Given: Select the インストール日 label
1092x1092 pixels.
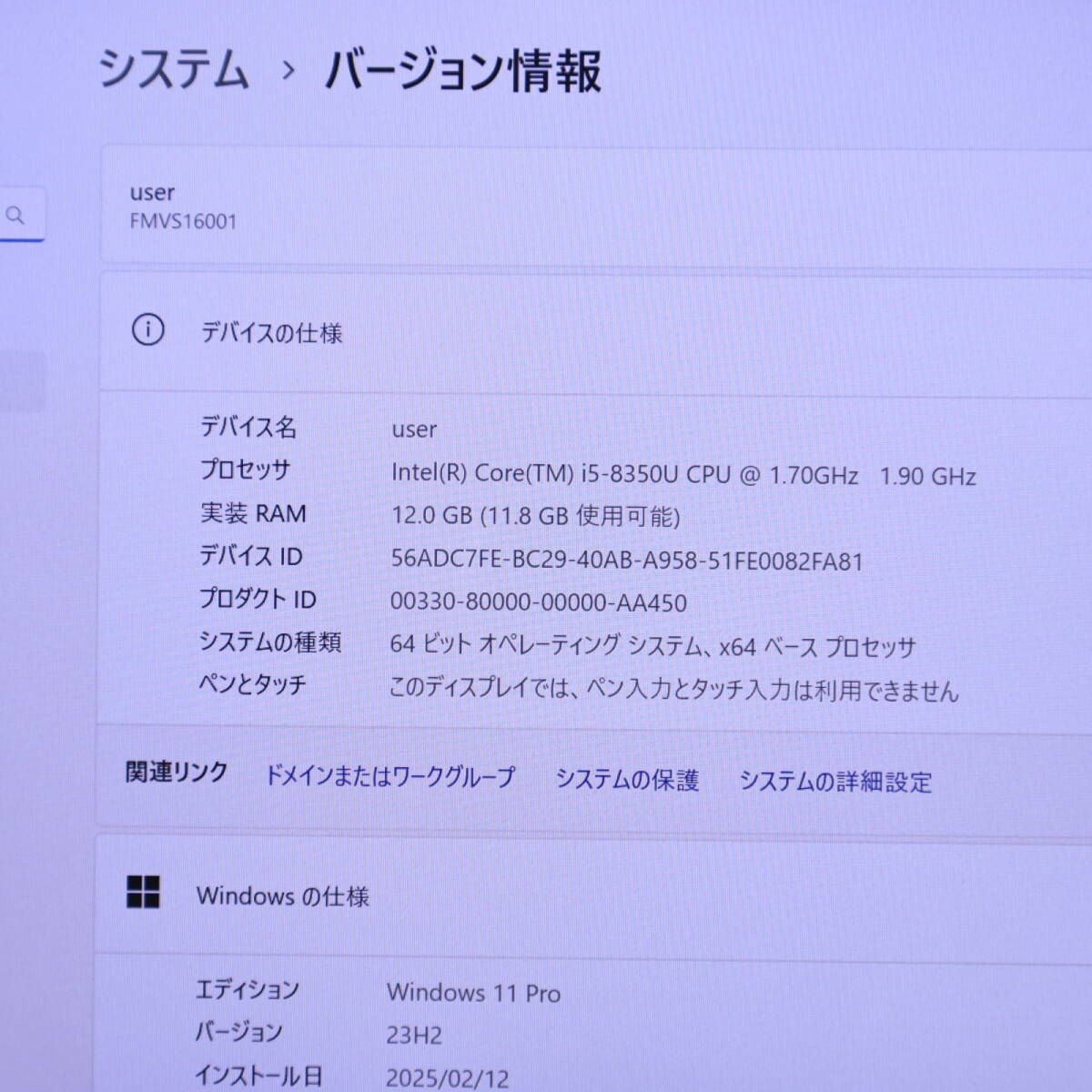Looking at the screenshot, I should coord(258,1076).
